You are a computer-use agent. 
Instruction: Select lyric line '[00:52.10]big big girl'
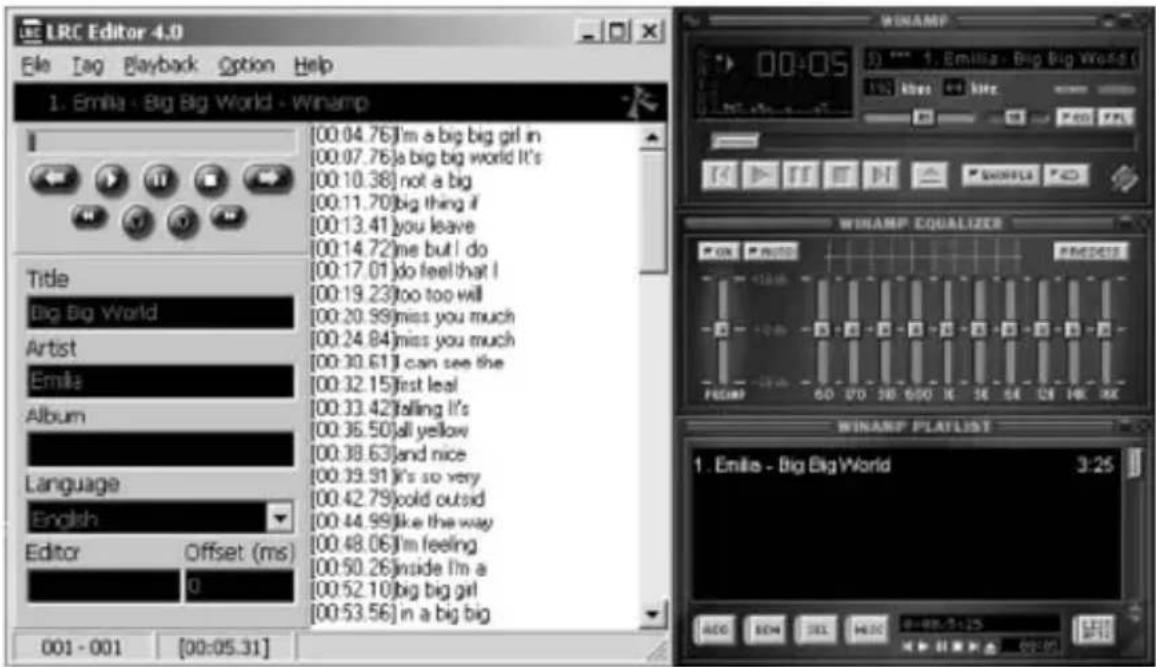pos(394,590)
